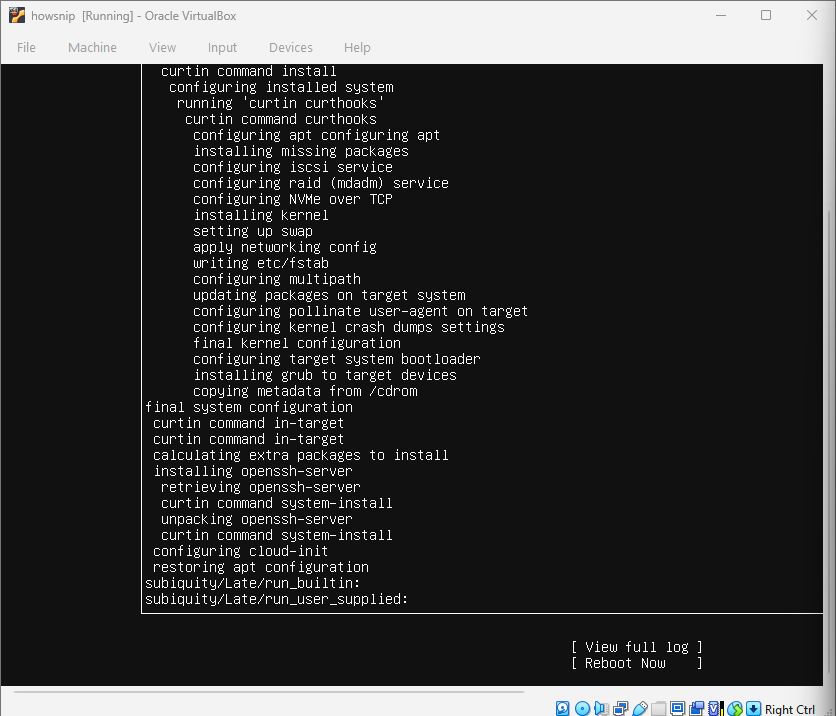836x716 pixels.
Task: Click the line 'retrieving openssh-server'
Action: 261,487
